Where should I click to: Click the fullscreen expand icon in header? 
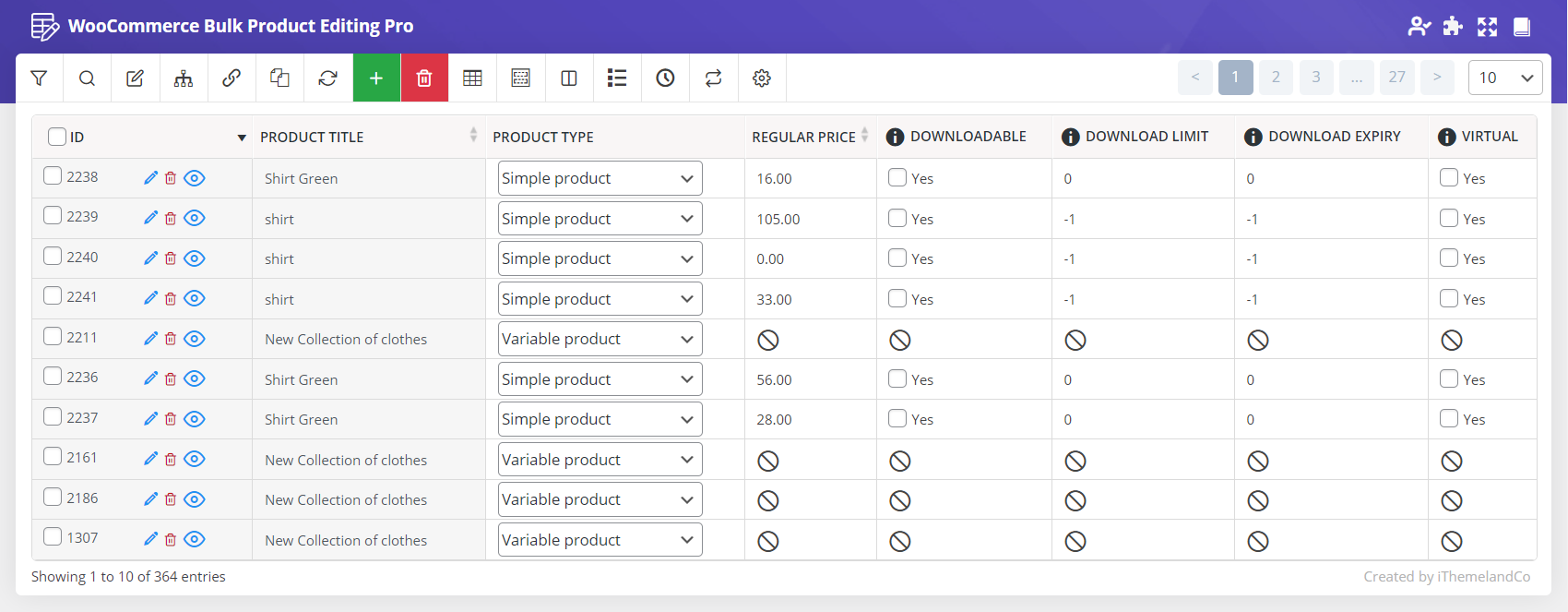click(1487, 27)
